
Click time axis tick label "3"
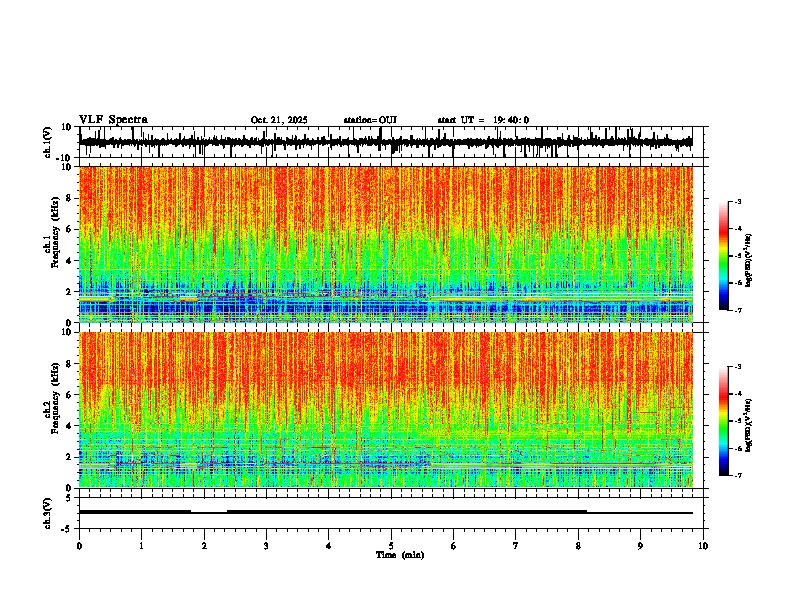pyautogui.click(x=266, y=546)
